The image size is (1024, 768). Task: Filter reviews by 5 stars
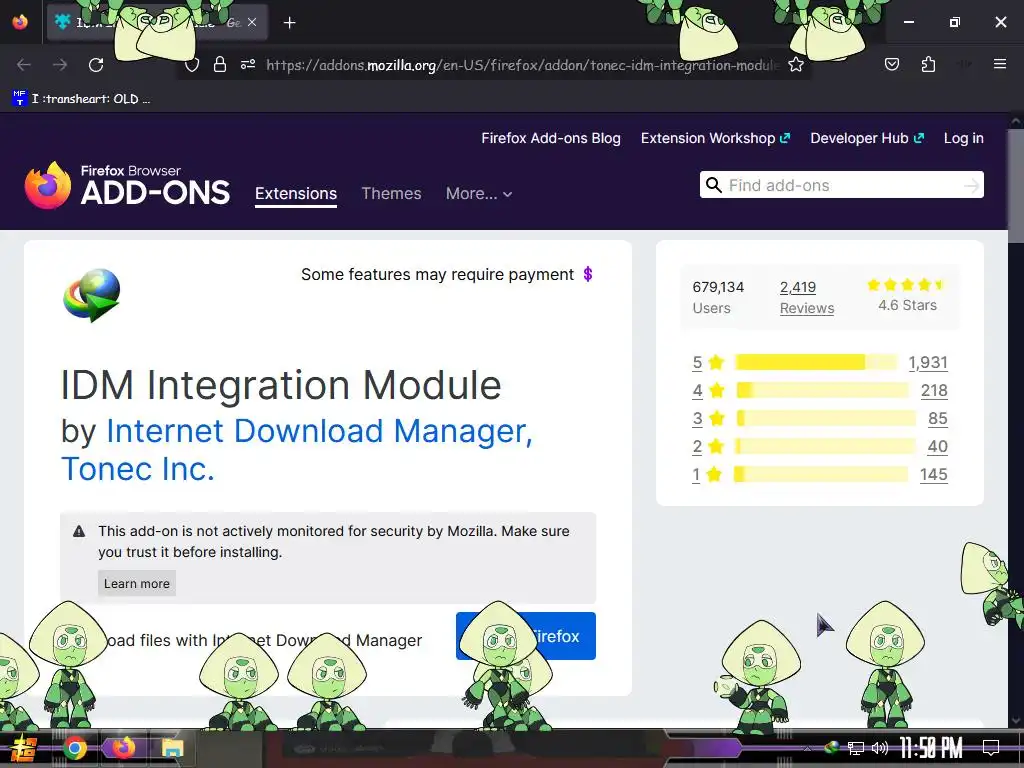[x=709, y=362]
